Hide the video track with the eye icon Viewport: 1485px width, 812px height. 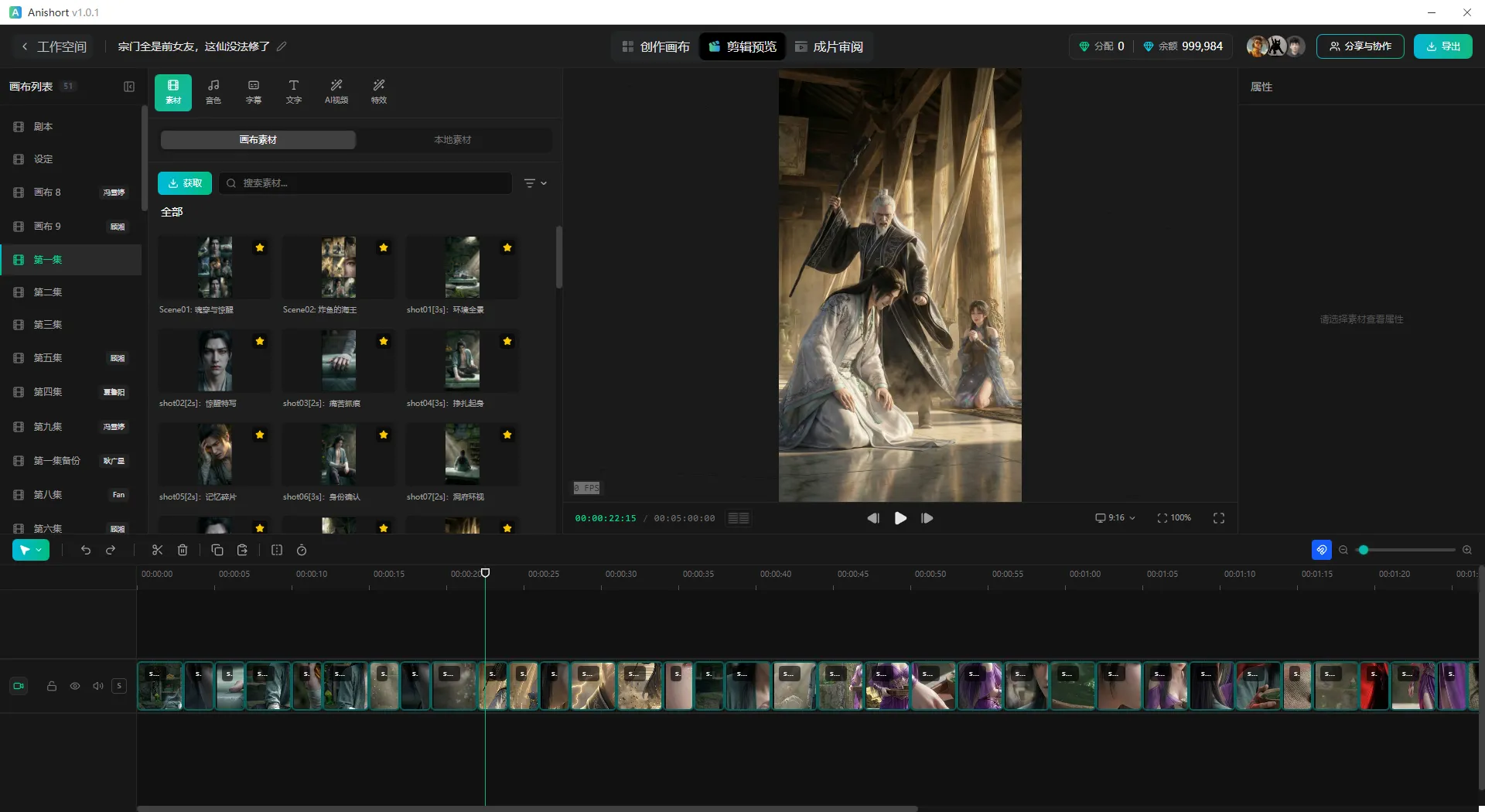point(75,686)
